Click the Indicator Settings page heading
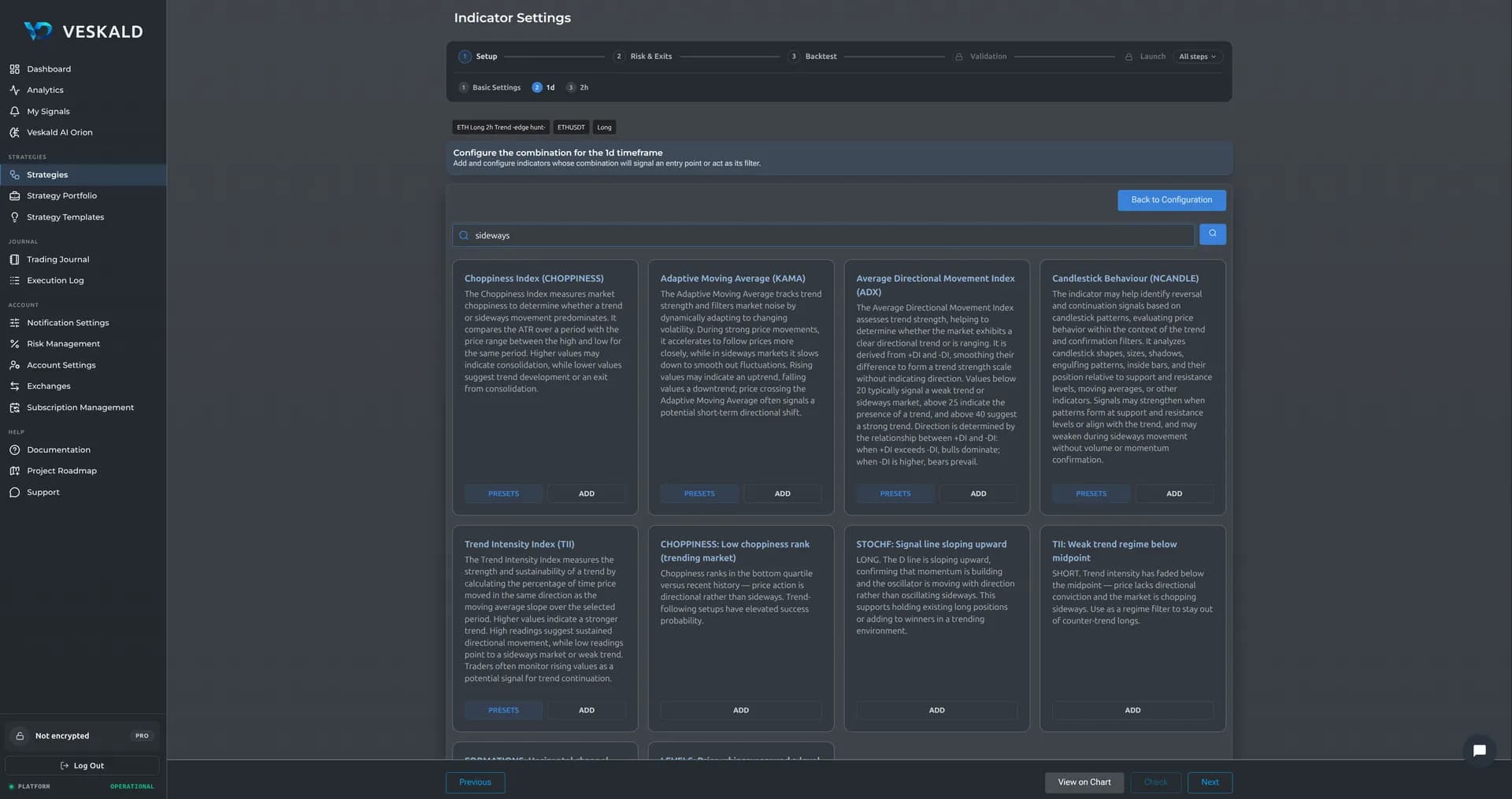Viewport: 1512px width, 799px height. coord(513,18)
